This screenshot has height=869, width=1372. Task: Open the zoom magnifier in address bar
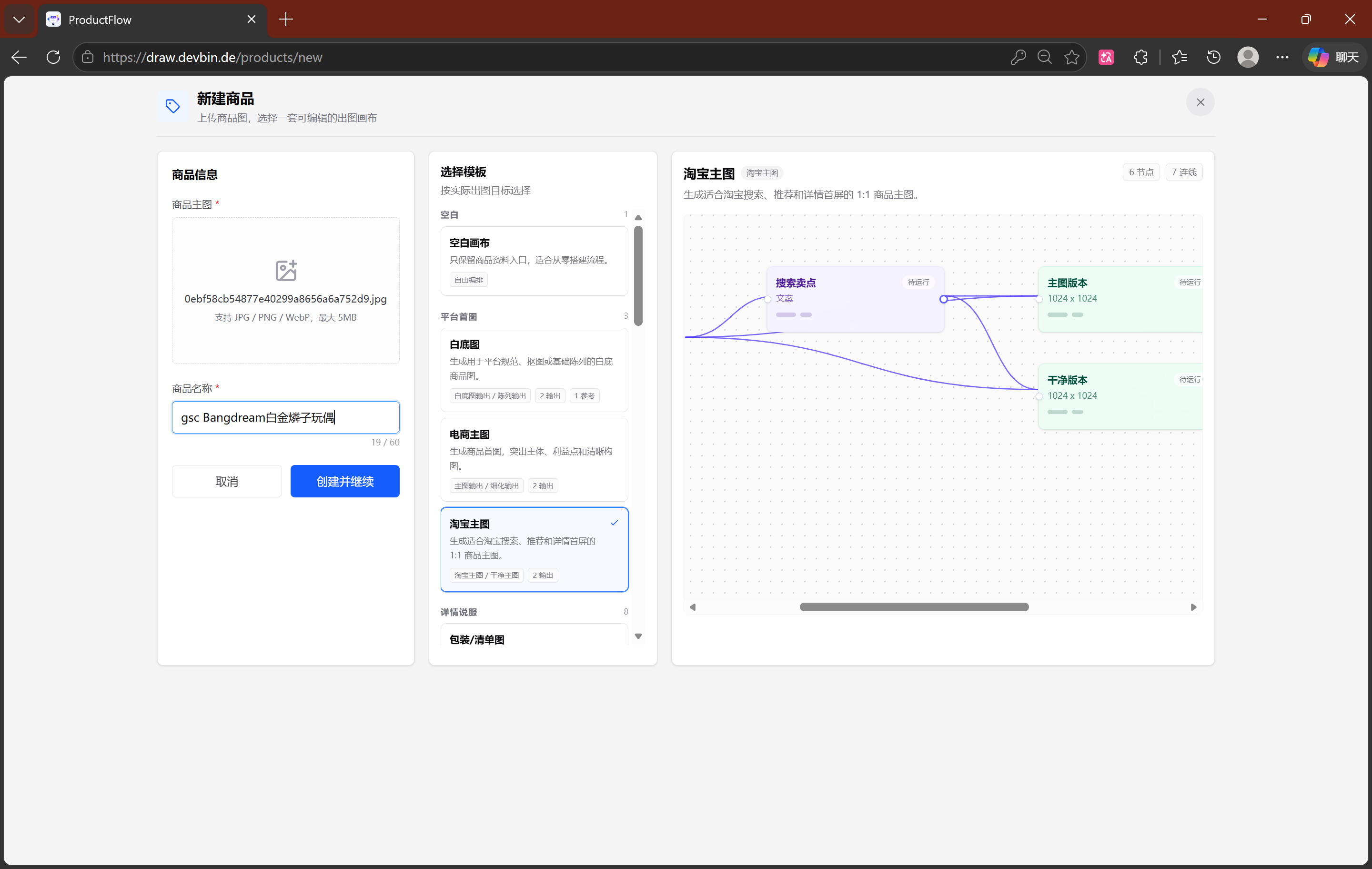[1044, 57]
